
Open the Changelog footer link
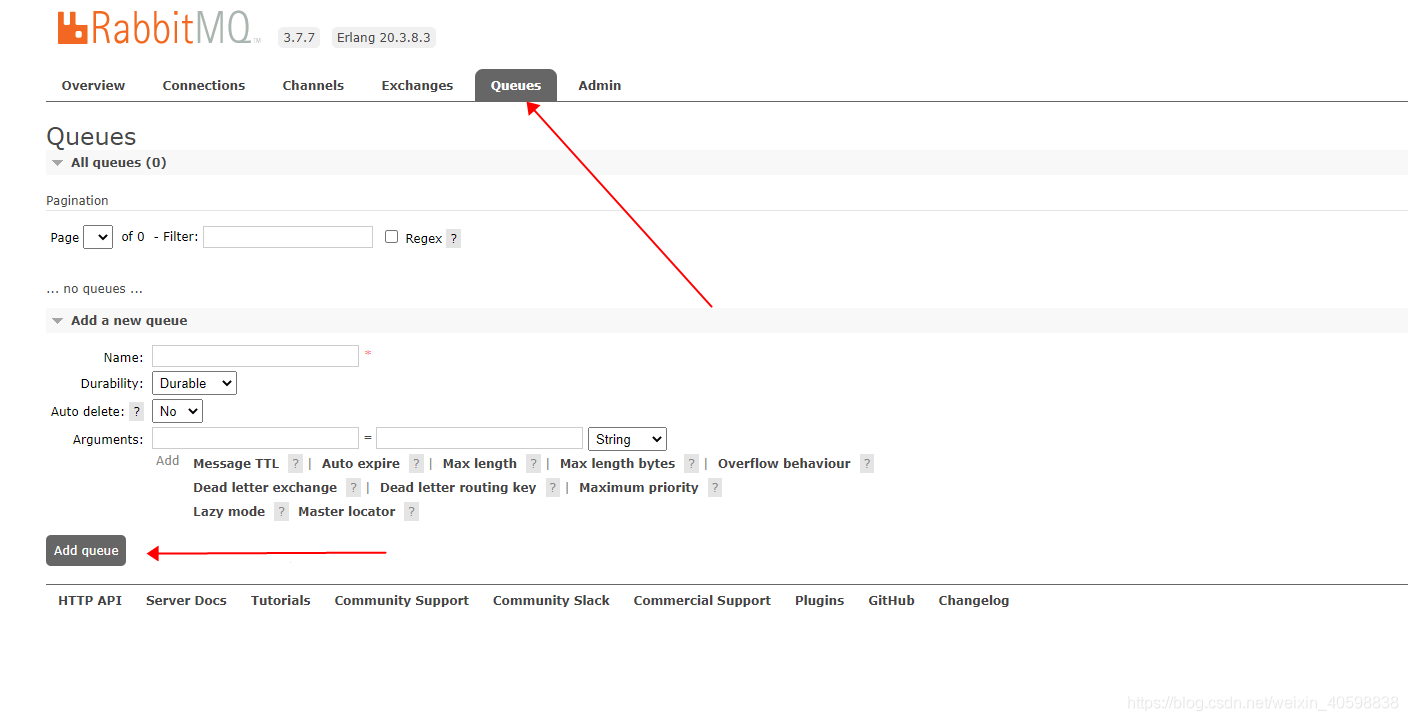974,600
